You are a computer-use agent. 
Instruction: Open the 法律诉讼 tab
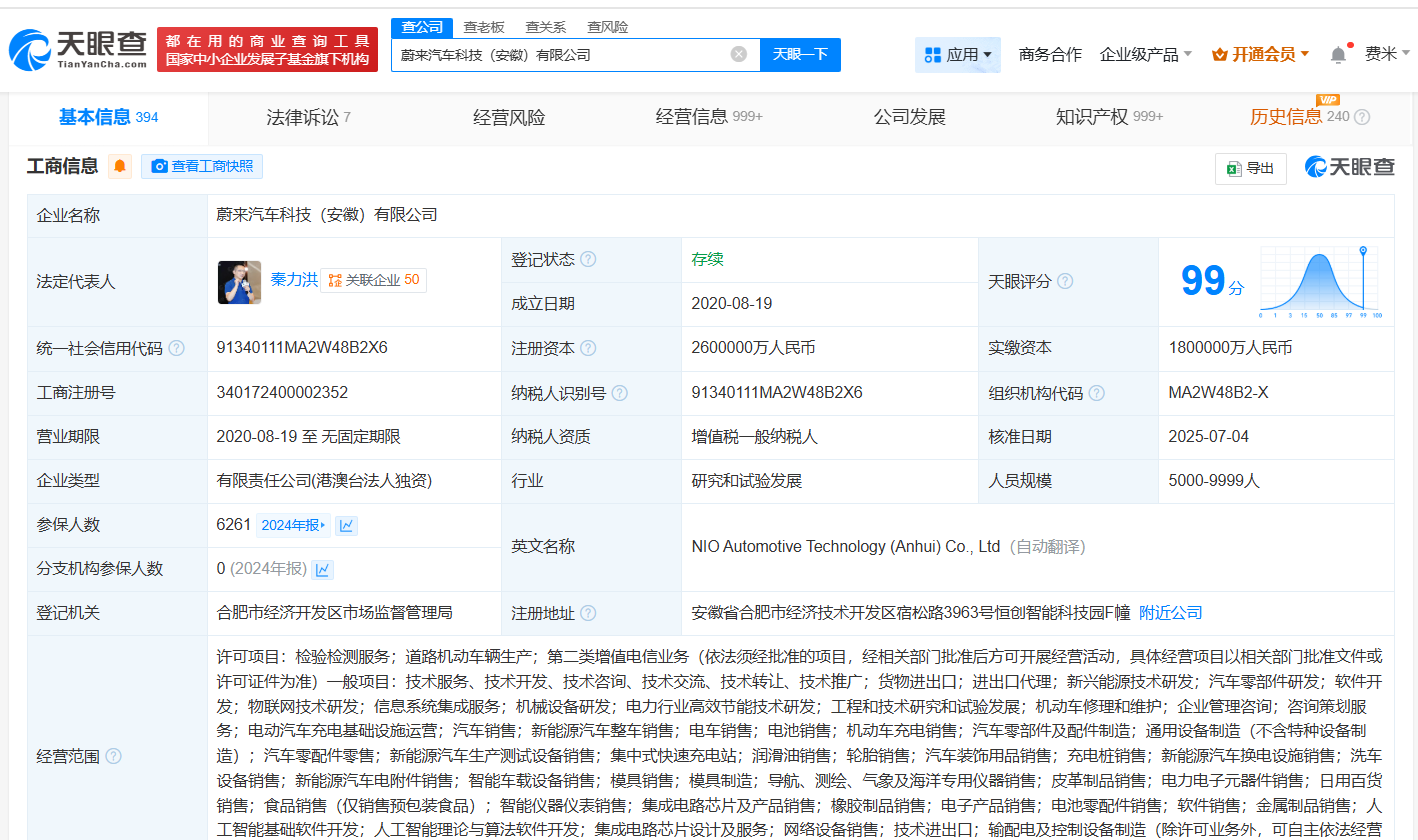click(308, 117)
